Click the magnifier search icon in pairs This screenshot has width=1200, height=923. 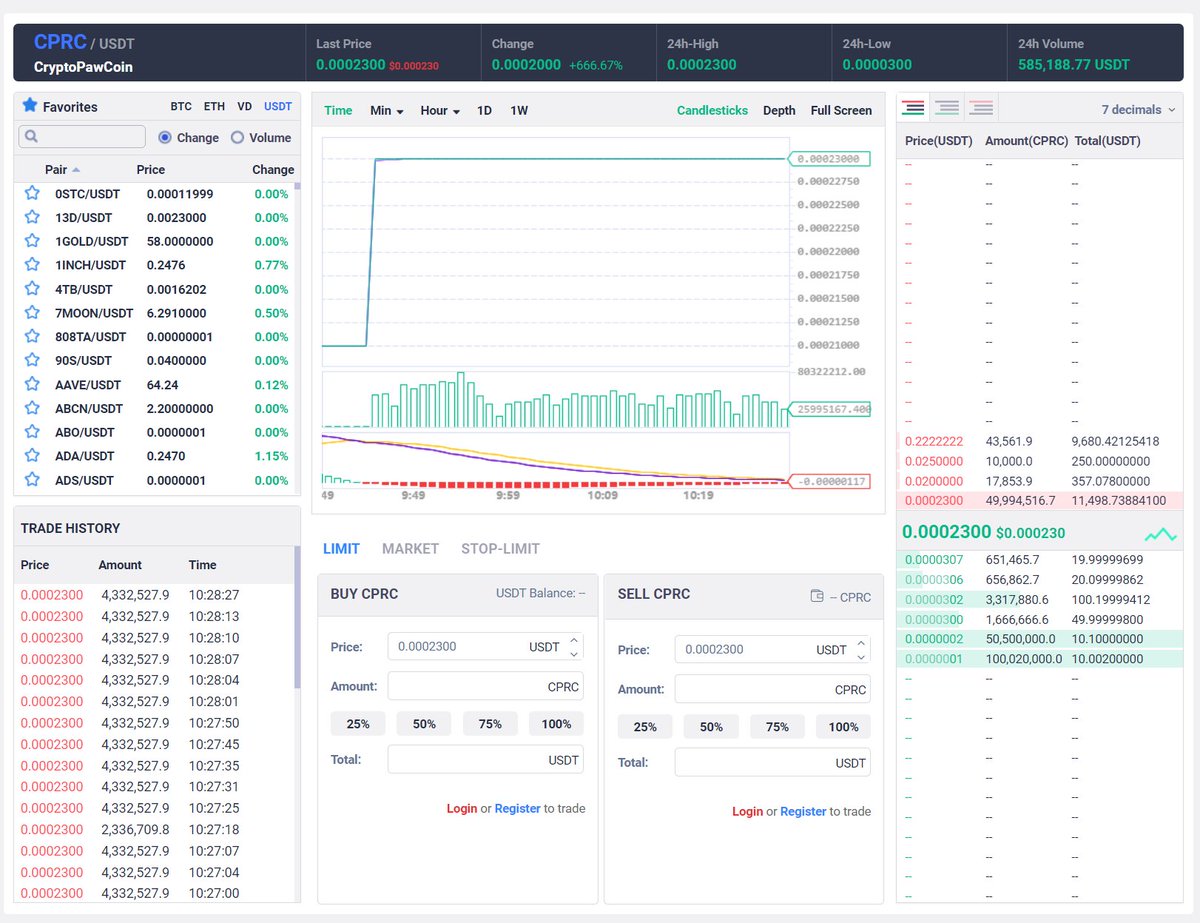(x=31, y=137)
